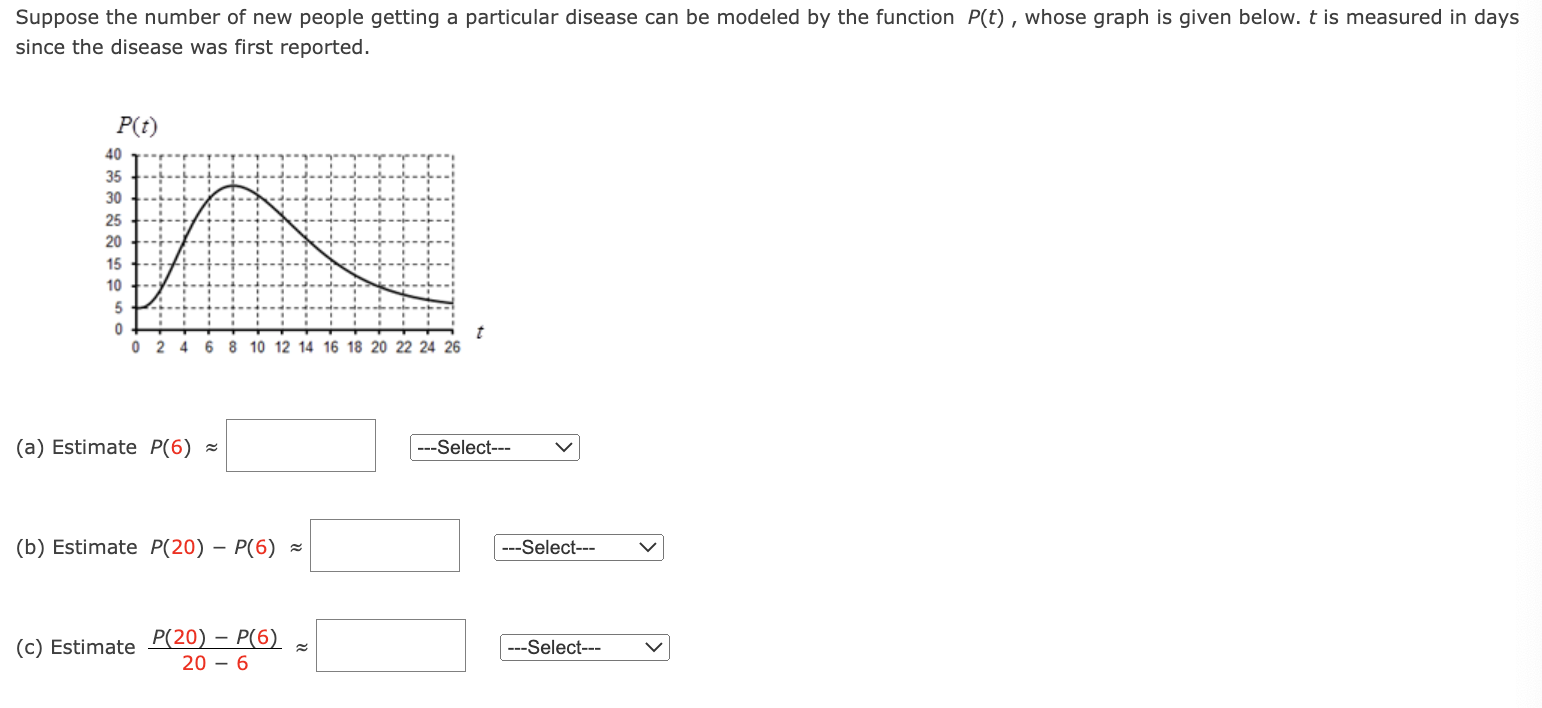Click the answer box for P(6)
Image resolution: width=1542 pixels, height=708 pixels.
pos(300,445)
